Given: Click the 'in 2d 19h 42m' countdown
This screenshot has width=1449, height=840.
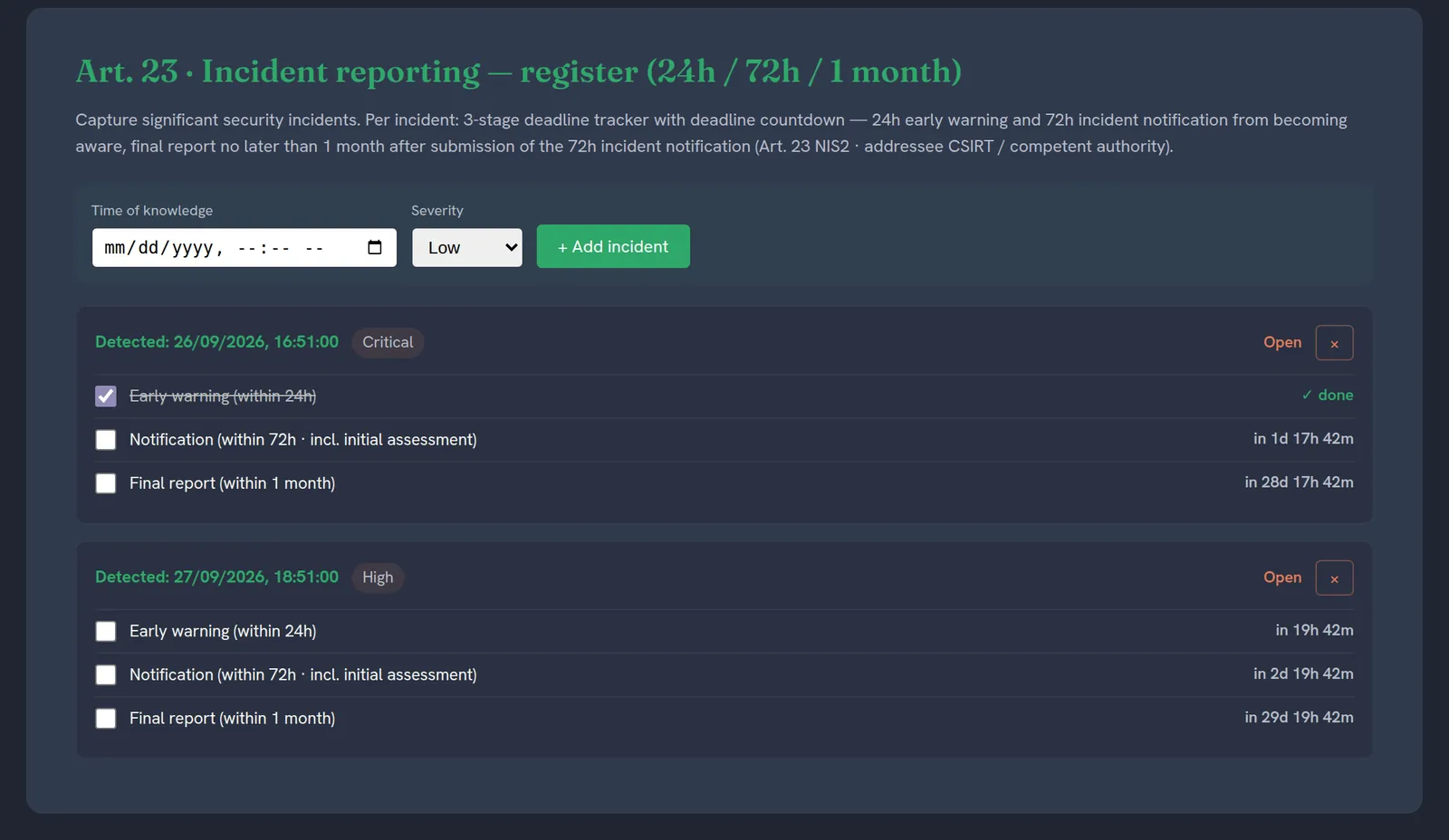Looking at the screenshot, I should click(x=1303, y=673).
